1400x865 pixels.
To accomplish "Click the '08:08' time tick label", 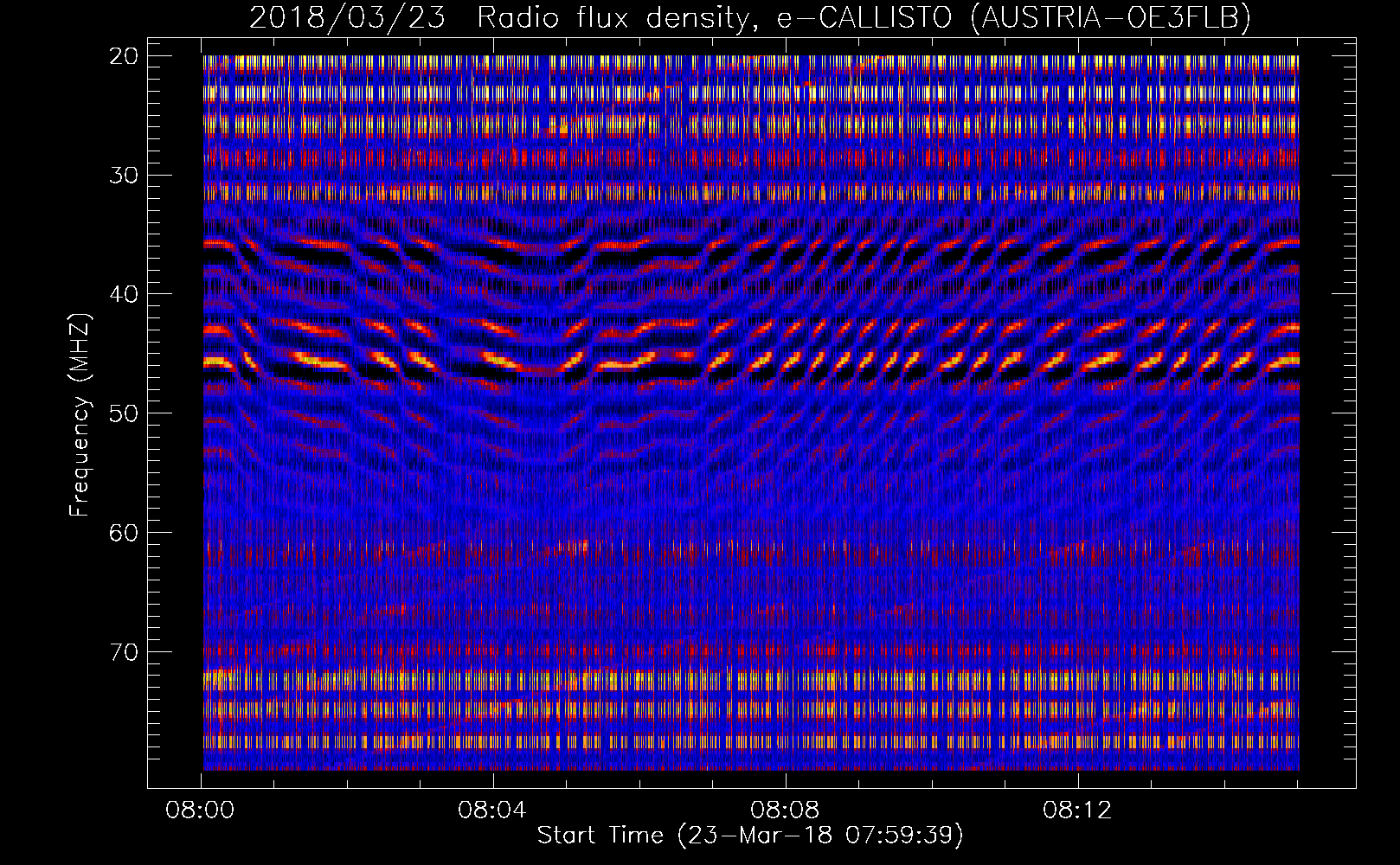I will point(785,811).
